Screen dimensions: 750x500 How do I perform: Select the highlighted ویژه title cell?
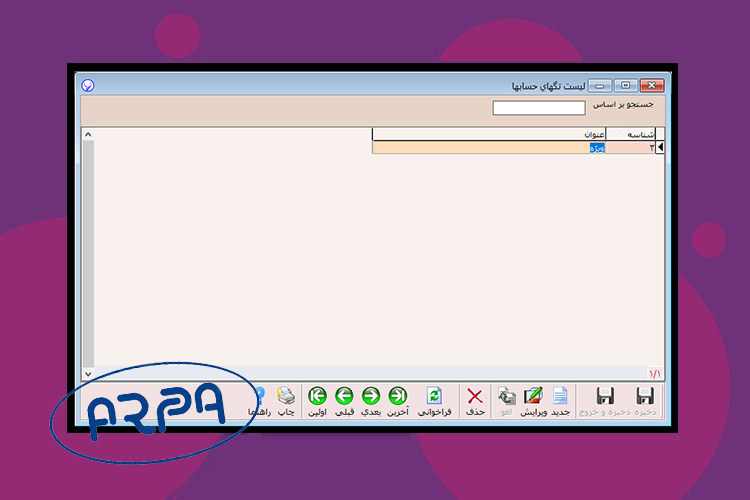click(489, 147)
